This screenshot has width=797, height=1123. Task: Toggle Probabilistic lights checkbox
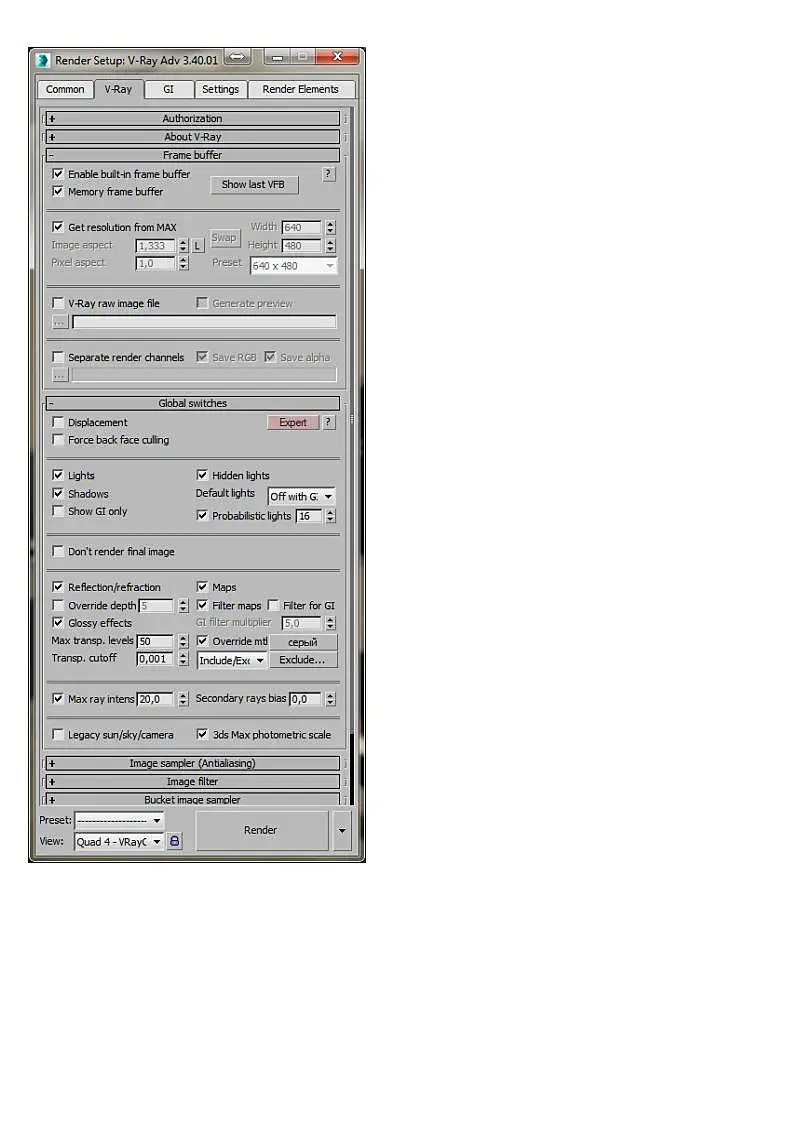pyautogui.click(x=202, y=516)
